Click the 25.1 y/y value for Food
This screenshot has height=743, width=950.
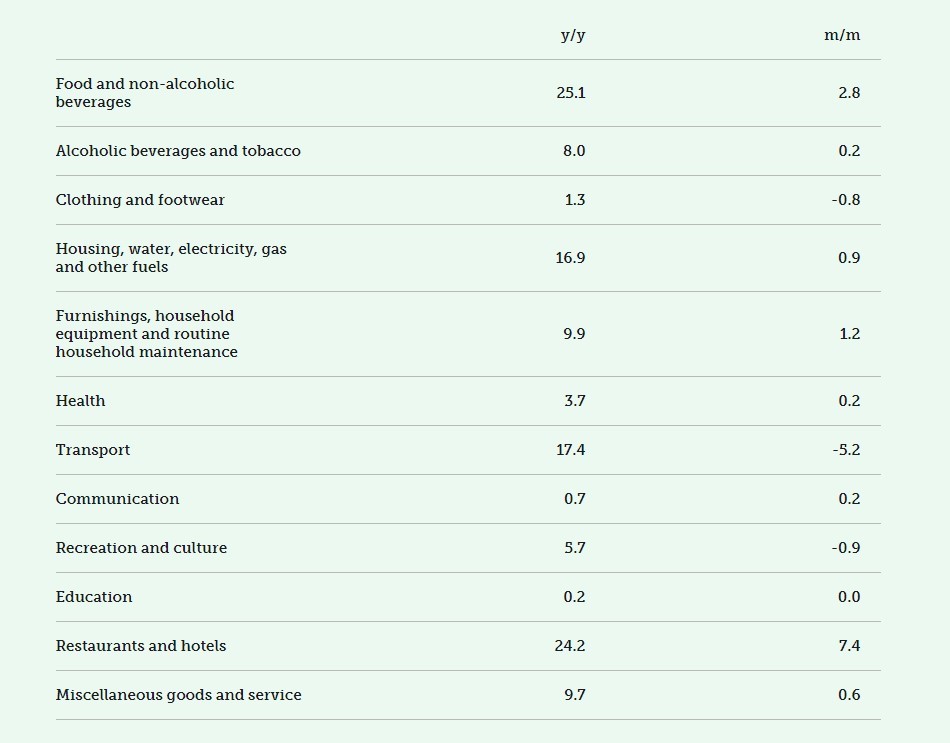point(571,93)
